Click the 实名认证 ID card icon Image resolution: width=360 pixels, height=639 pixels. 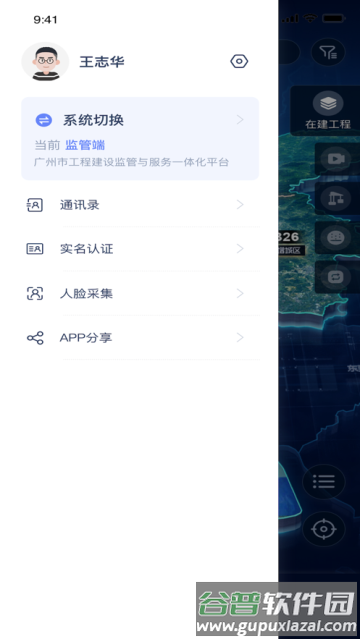tap(35, 249)
